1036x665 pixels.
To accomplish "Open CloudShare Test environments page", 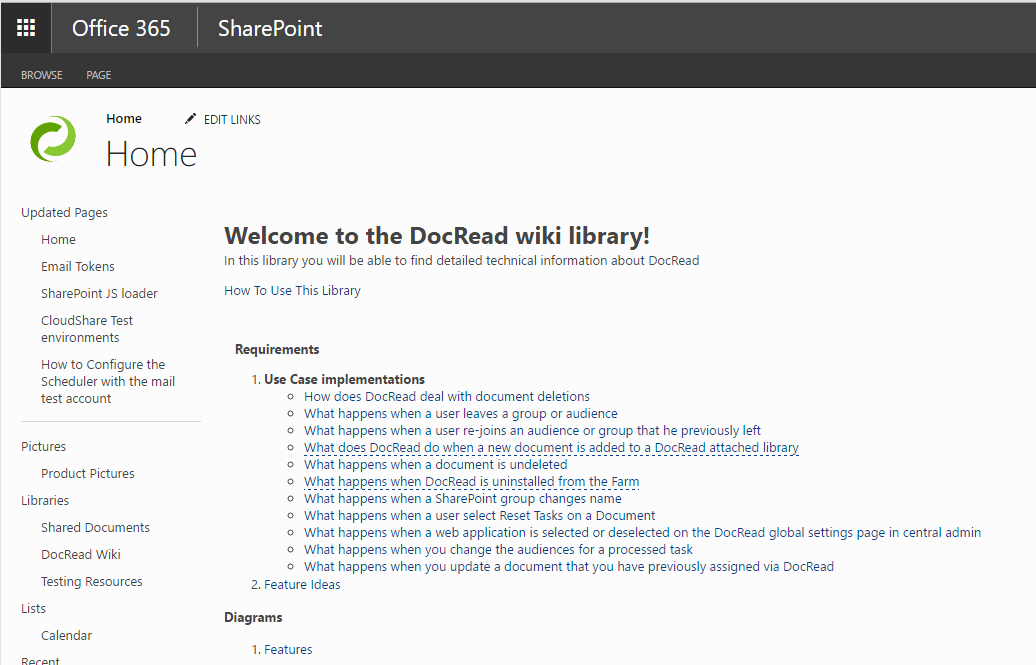I will coord(87,329).
